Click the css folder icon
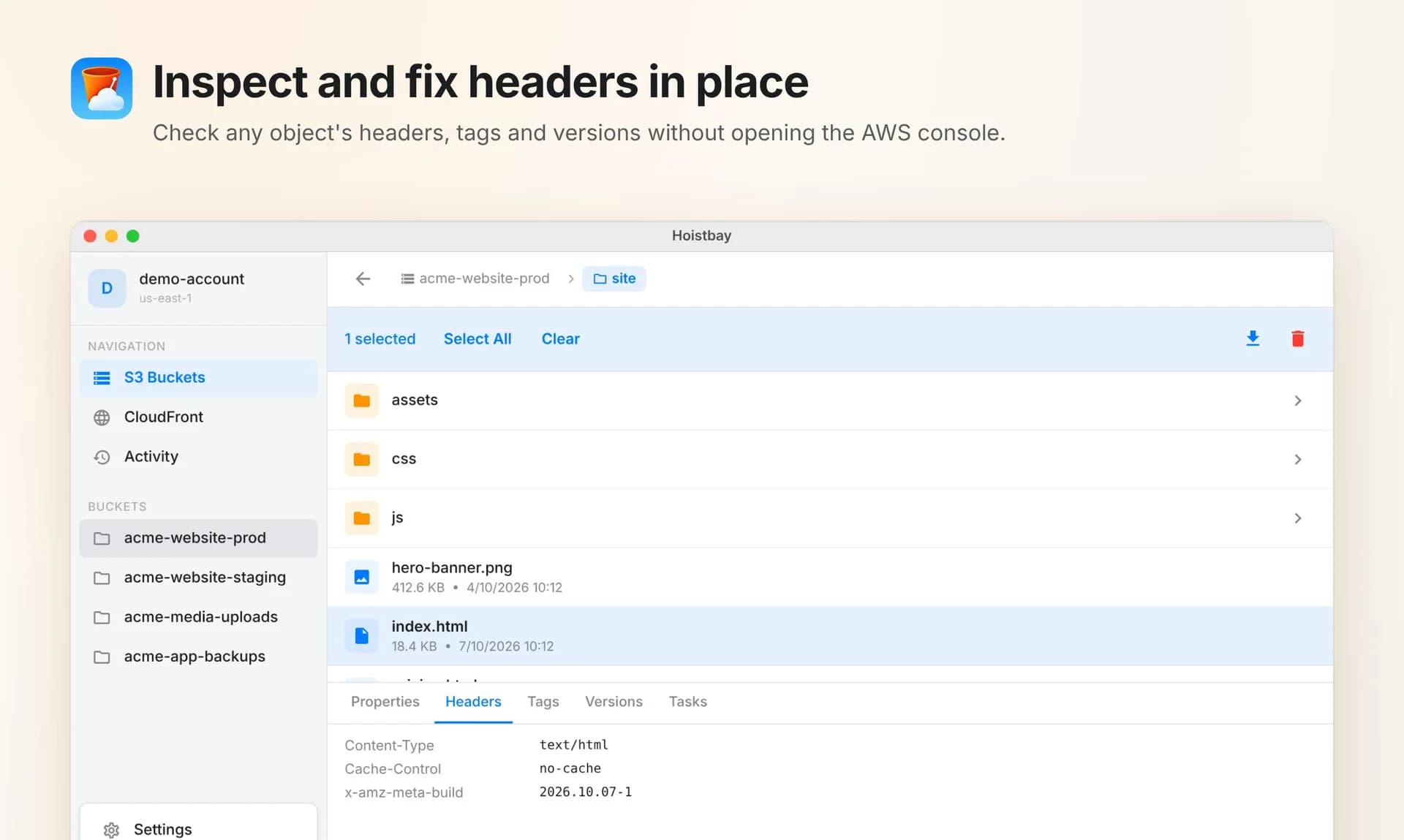 click(361, 459)
